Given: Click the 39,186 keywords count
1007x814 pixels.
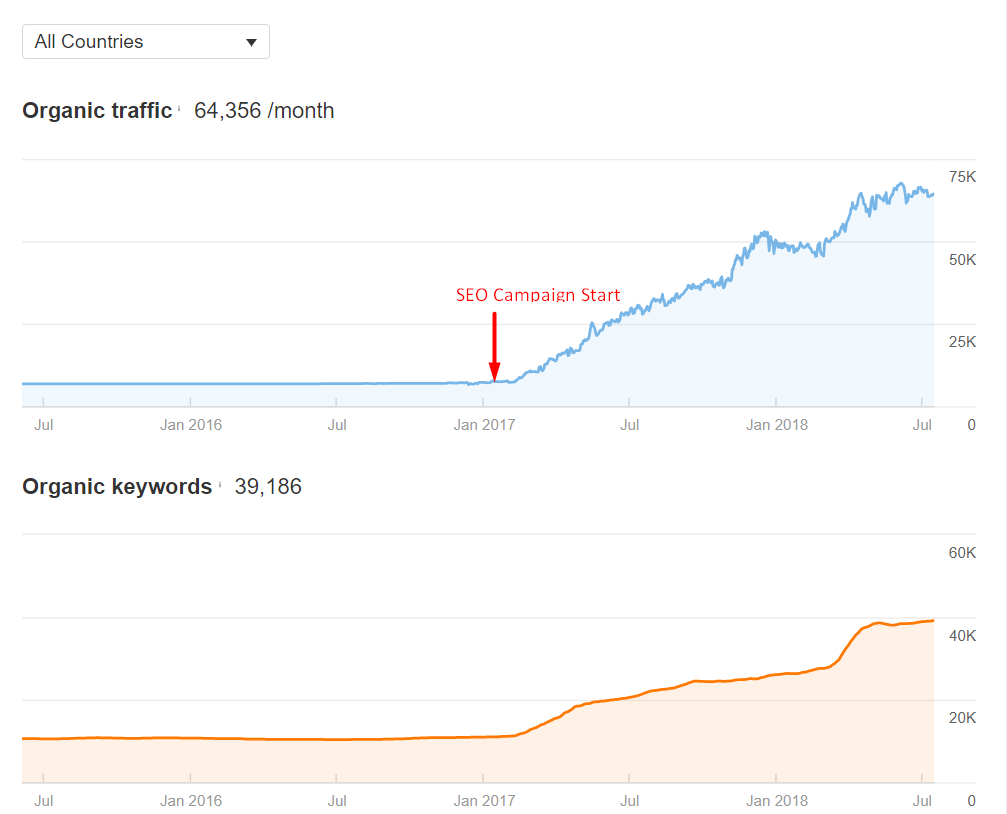Looking at the screenshot, I should 268,487.
